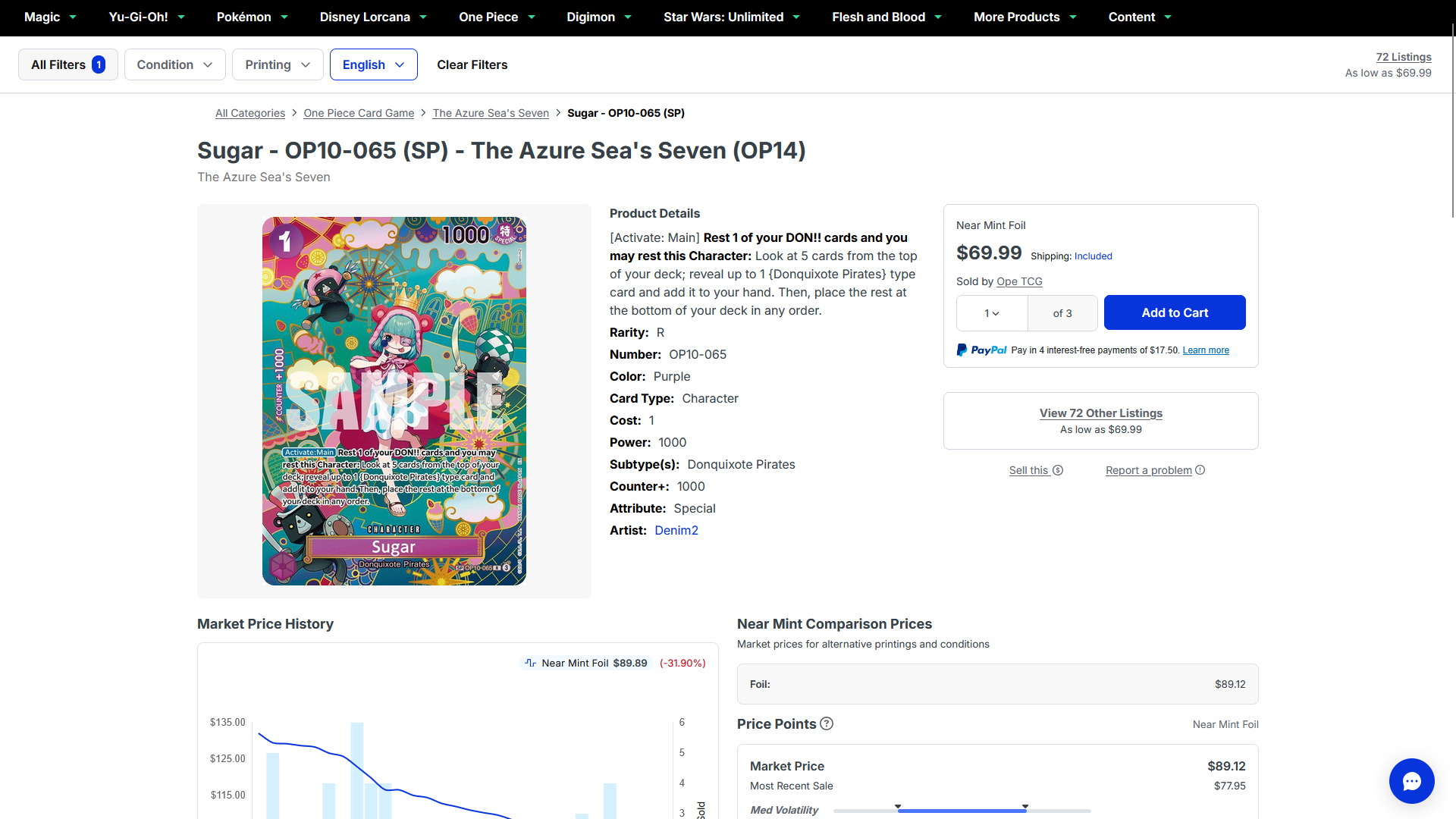Click Clear Filters
This screenshot has height=819, width=1456.
[x=472, y=64]
